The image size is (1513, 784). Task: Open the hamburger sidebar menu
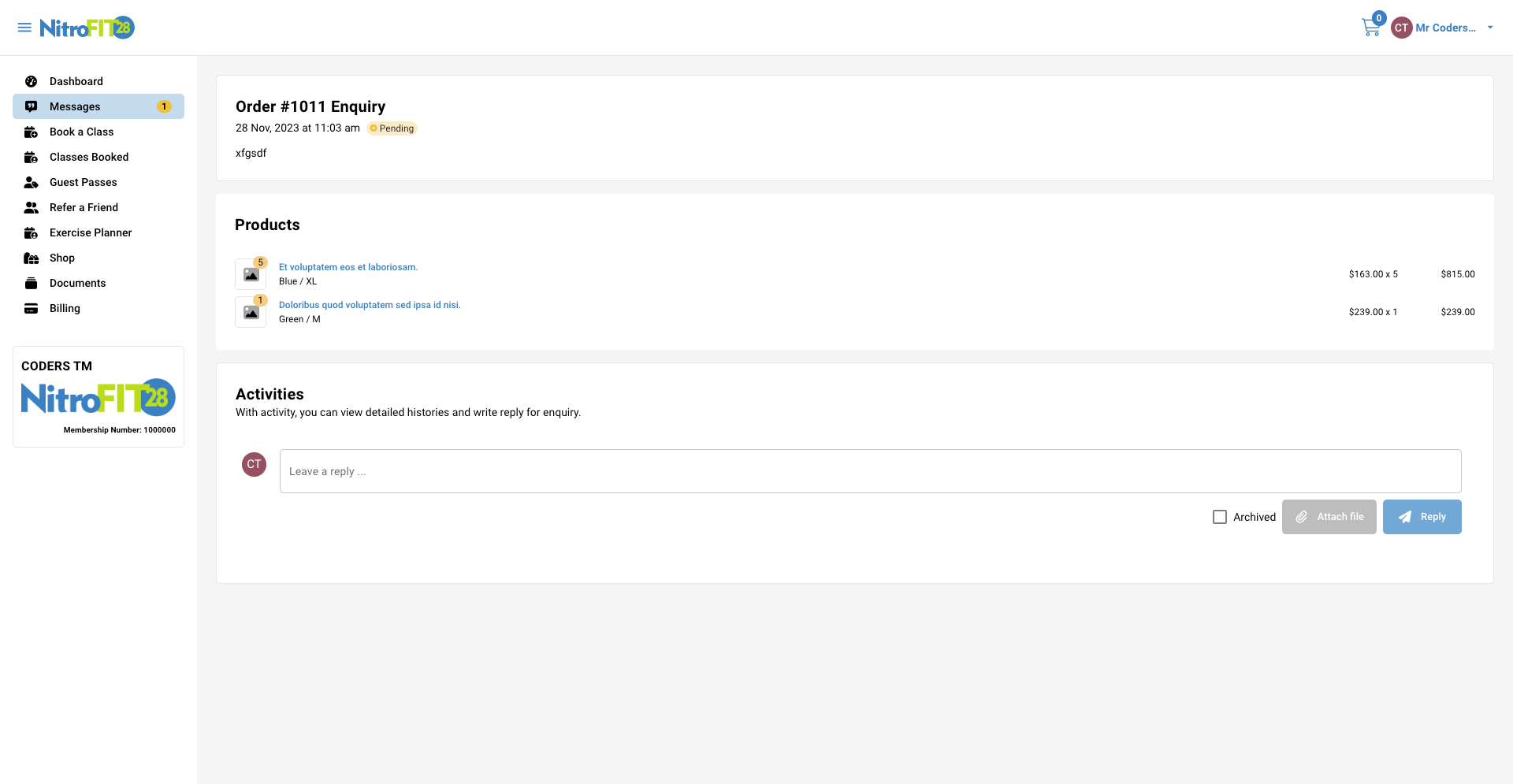24,28
